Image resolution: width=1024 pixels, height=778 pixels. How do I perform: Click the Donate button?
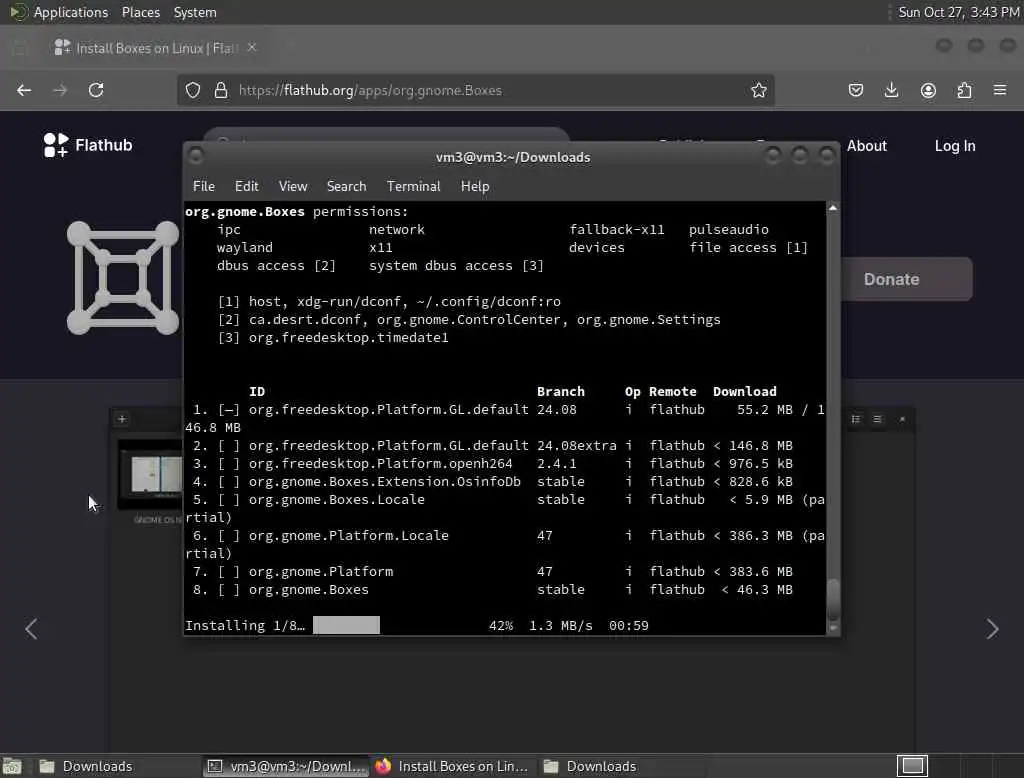pos(906,279)
